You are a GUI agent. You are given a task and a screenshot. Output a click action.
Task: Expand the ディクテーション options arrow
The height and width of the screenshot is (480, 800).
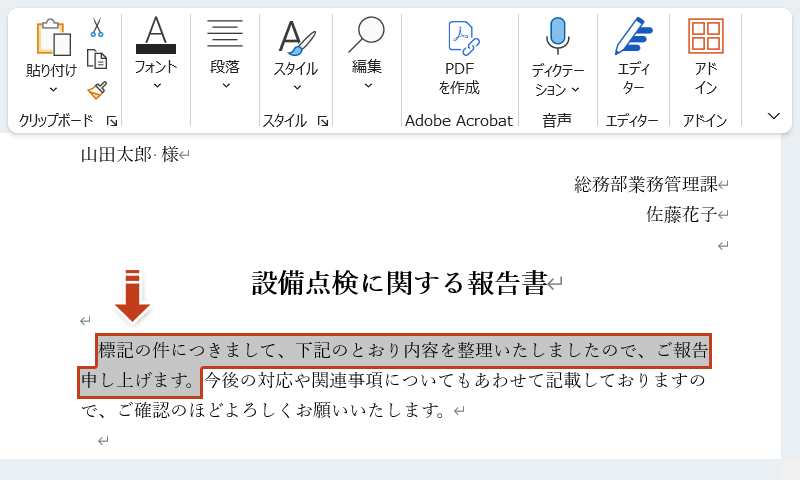[x=576, y=90]
